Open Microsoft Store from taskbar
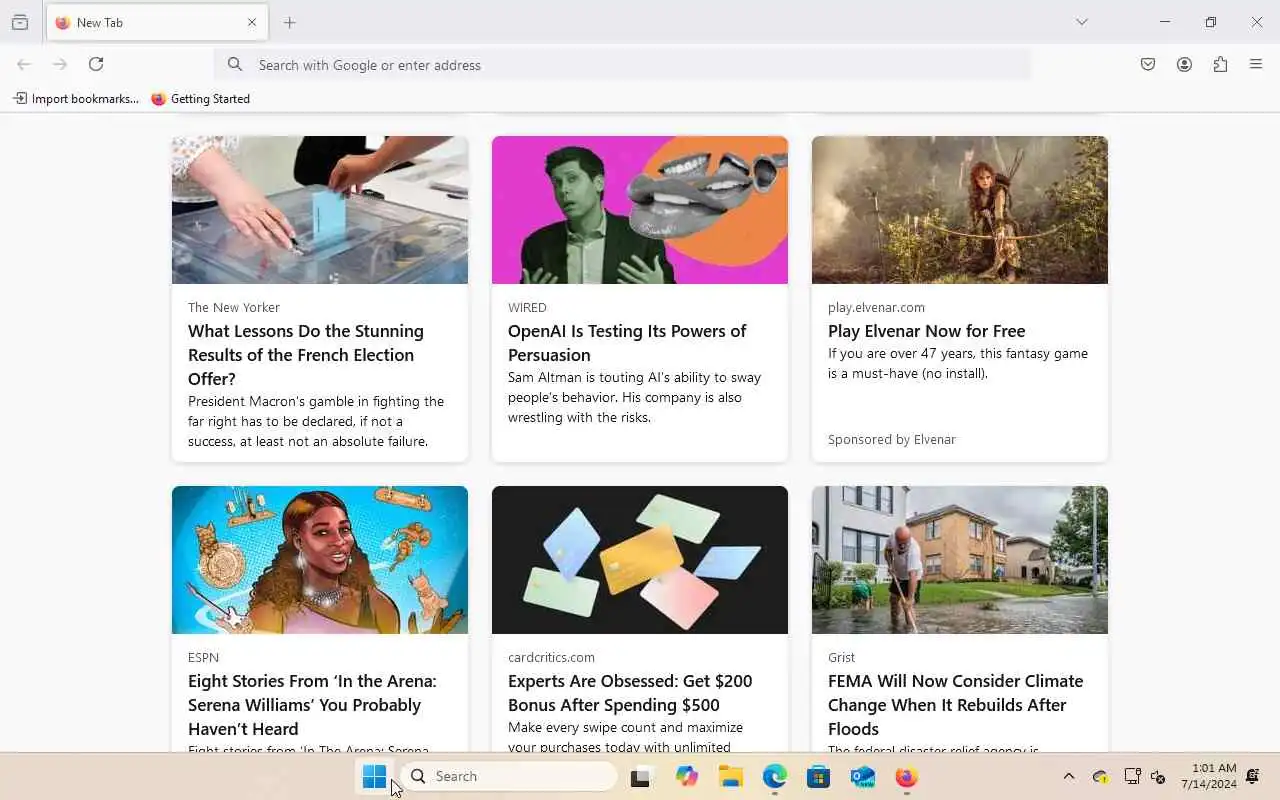The height and width of the screenshot is (800, 1280). [x=819, y=776]
